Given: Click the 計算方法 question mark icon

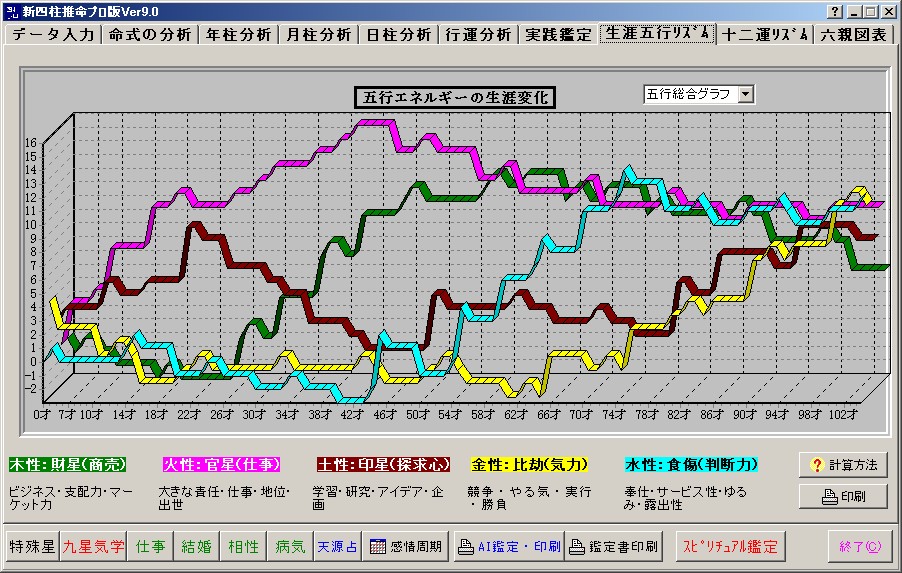Looking at the screenshot, I should [816, 465].
